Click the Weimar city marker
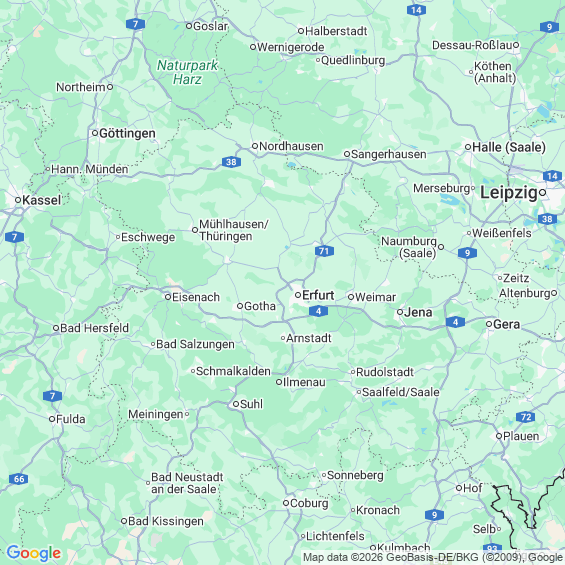The width and height of the screenshot is (565, 565). 351,297
